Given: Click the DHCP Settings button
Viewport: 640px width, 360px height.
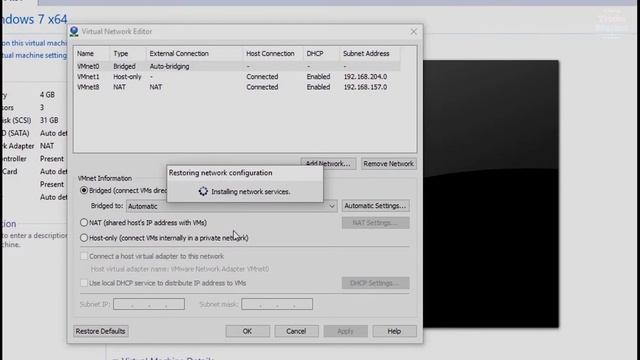Looking at the screenshot, I should coord(376,283).
